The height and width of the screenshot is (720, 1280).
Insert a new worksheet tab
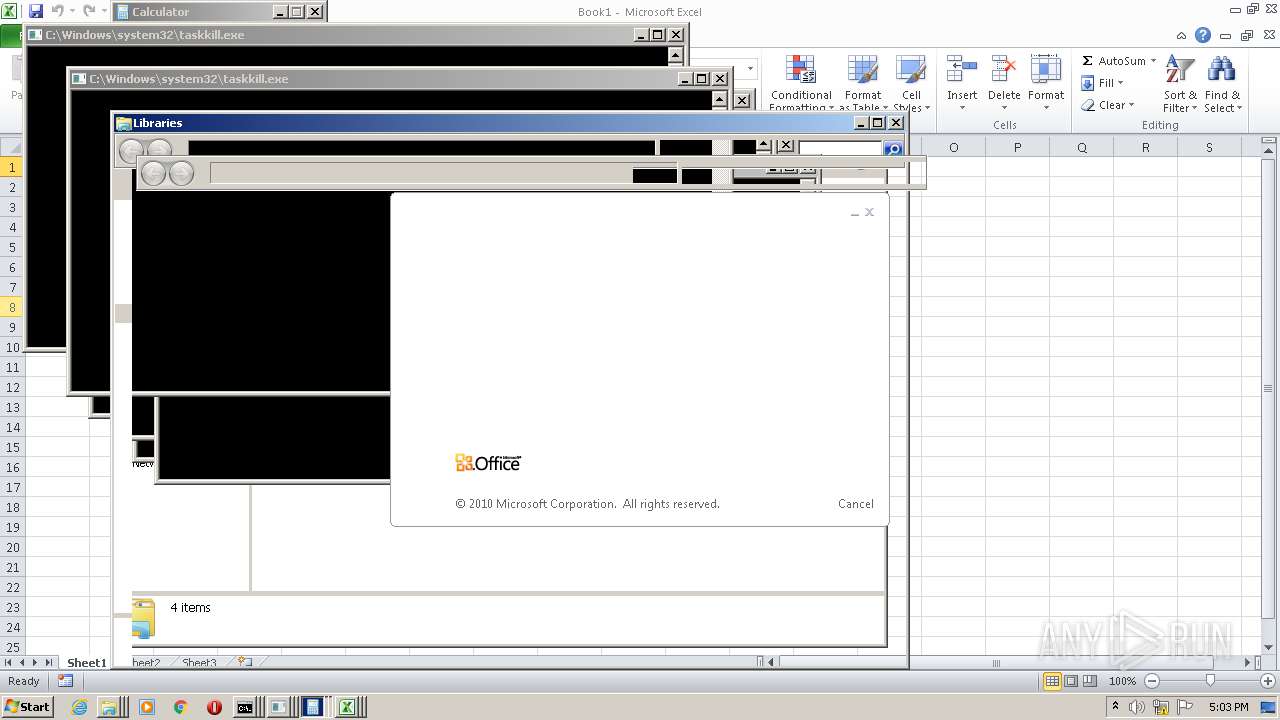(x=243, y=662)
